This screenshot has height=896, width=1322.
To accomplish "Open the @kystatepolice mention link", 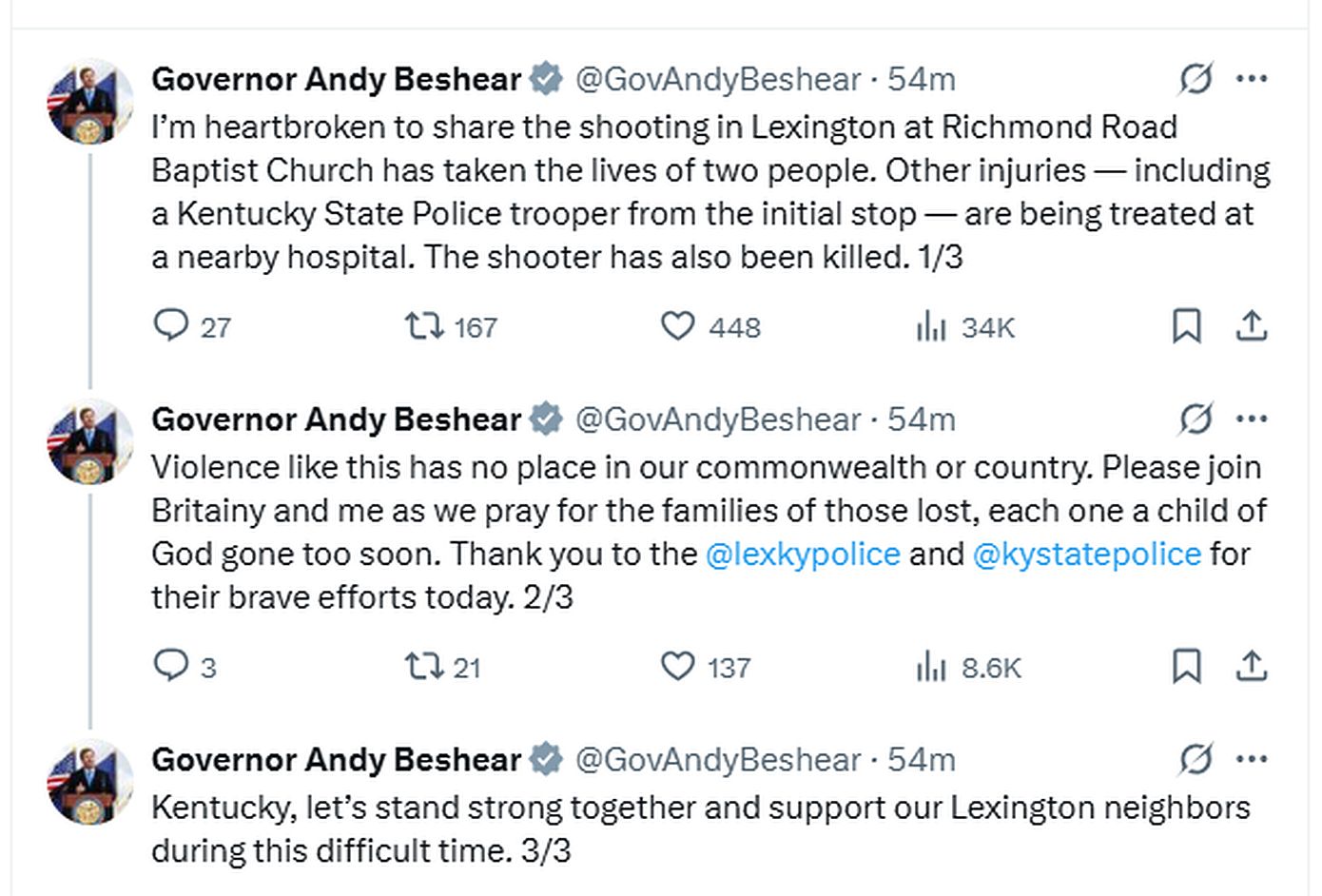I will point(1087,554).
